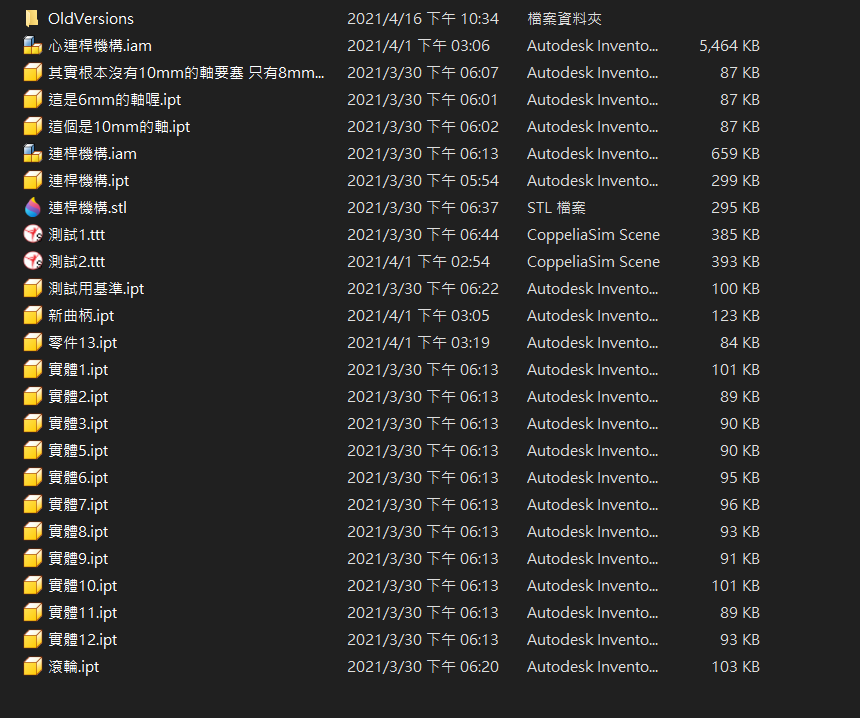Select the file name 心連桿機構.iam
The image size is (860, 718).
click(x=100, y=46)
